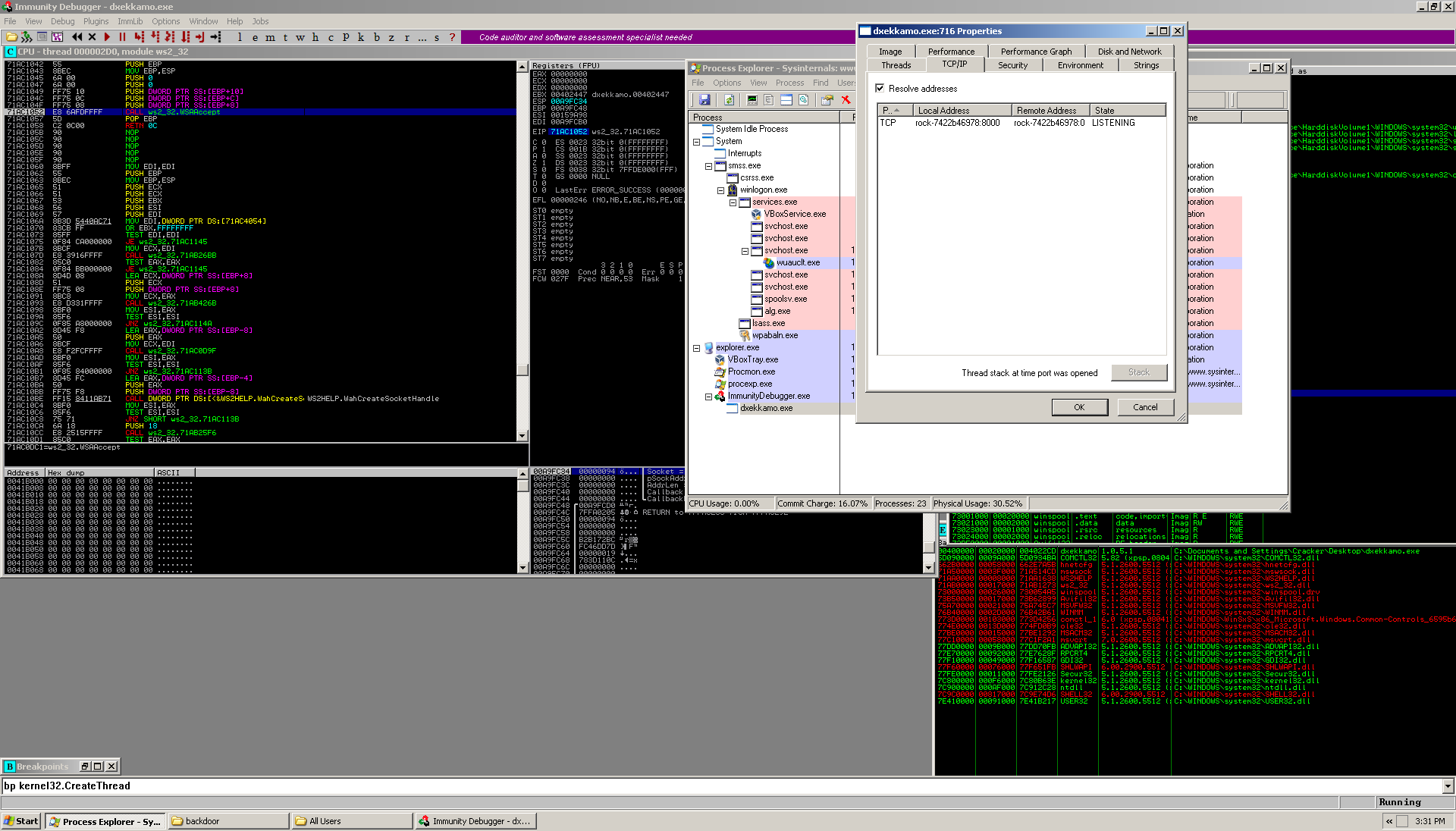Open Immunity Debugger Plugins menu
Screen dimensions: 1456x831
(96, 21)
